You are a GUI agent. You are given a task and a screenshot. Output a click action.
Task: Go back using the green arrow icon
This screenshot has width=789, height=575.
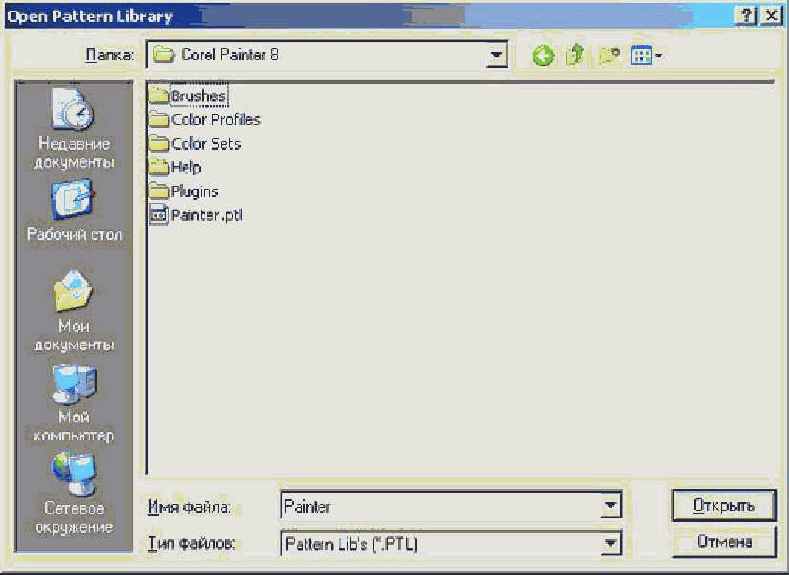pos(543,55)
